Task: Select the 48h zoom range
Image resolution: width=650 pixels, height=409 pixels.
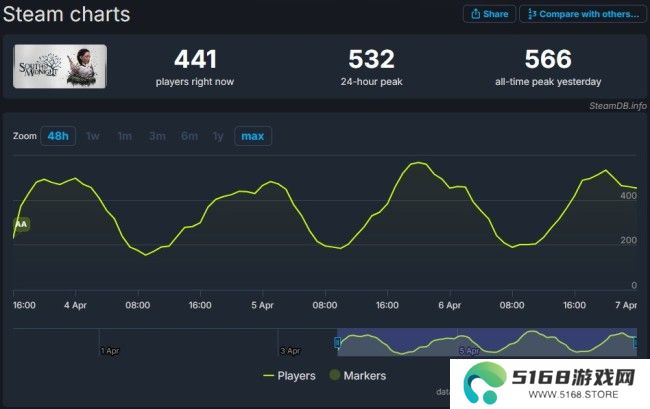Action: [x=58, y=136]
